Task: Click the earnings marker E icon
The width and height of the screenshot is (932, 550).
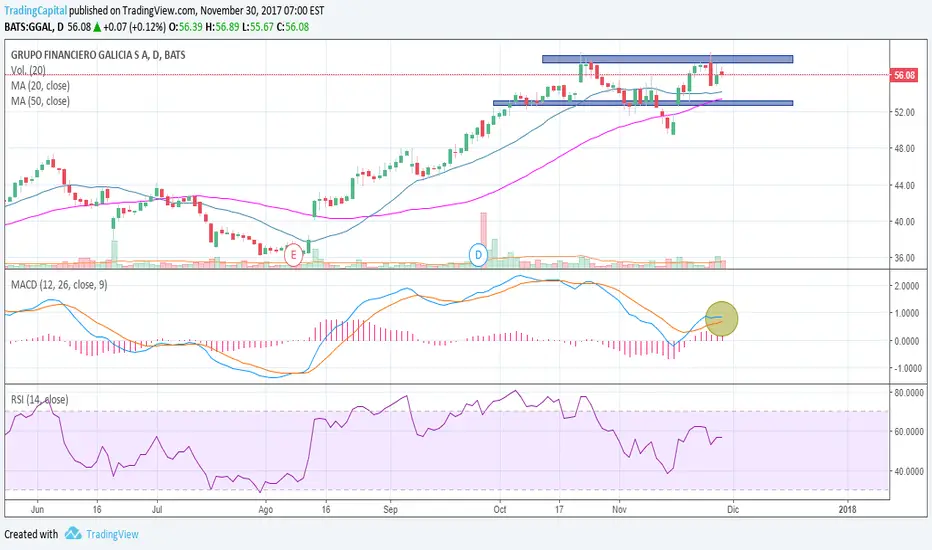Action: [x=293, y=255]
